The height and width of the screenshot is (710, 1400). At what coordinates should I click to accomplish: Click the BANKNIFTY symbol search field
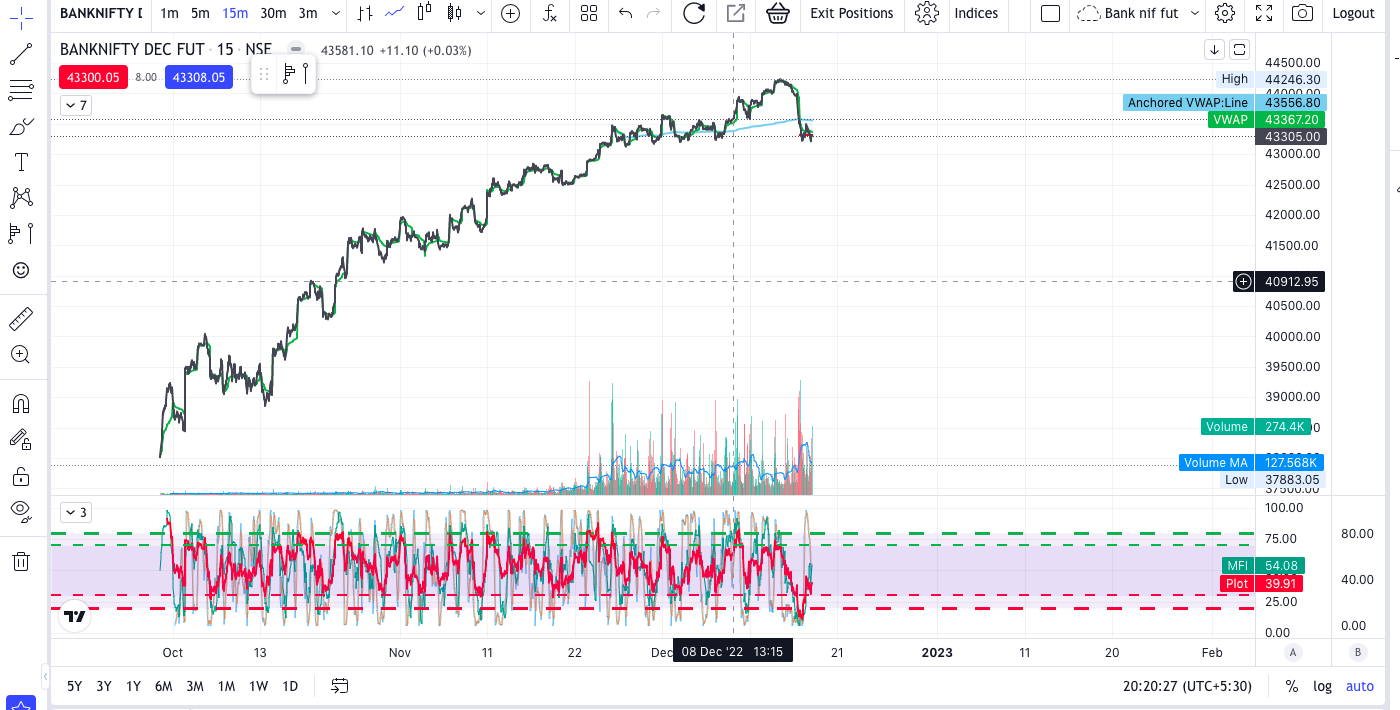click(x=100, y=13)
